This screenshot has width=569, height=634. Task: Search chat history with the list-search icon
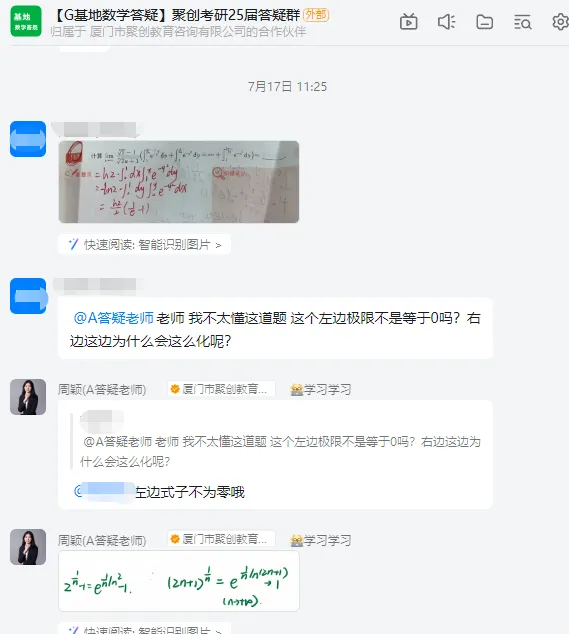(x=522, y=22)
